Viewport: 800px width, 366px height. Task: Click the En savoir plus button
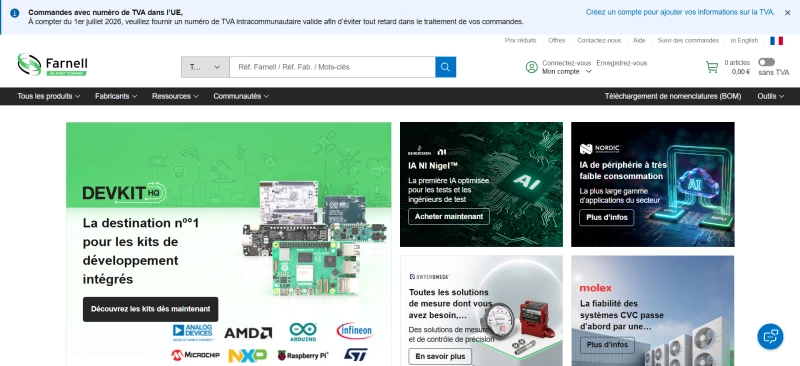click(440, 356)
